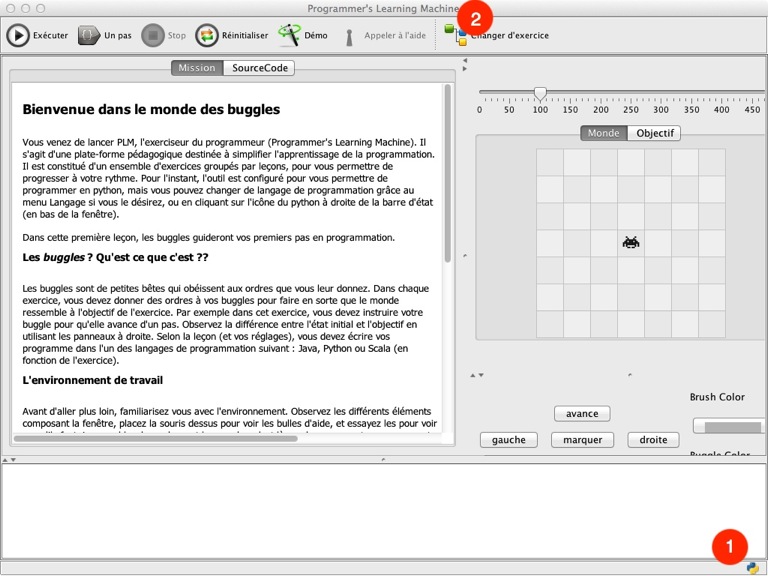Click the Python language icon in status bar
This screenshot has height=576, width=768.
[752, 568]
